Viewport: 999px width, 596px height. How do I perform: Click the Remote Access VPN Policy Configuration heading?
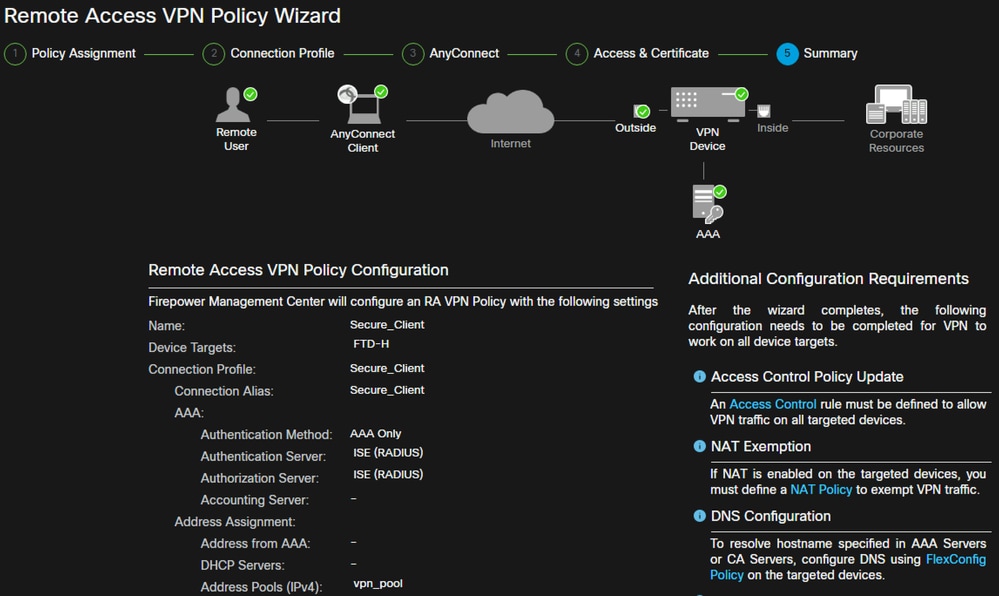pyautogui.click(x=298, y=270)
